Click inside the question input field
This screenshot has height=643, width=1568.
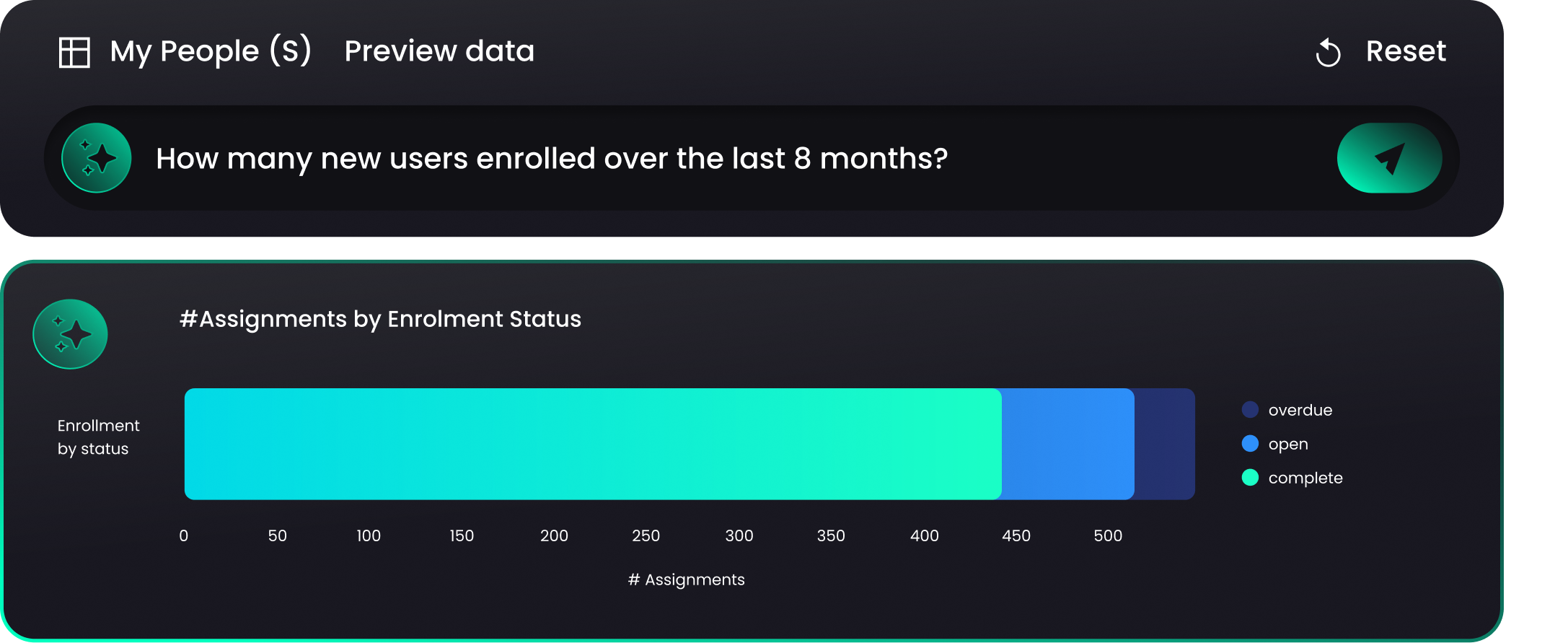[552, 158]
